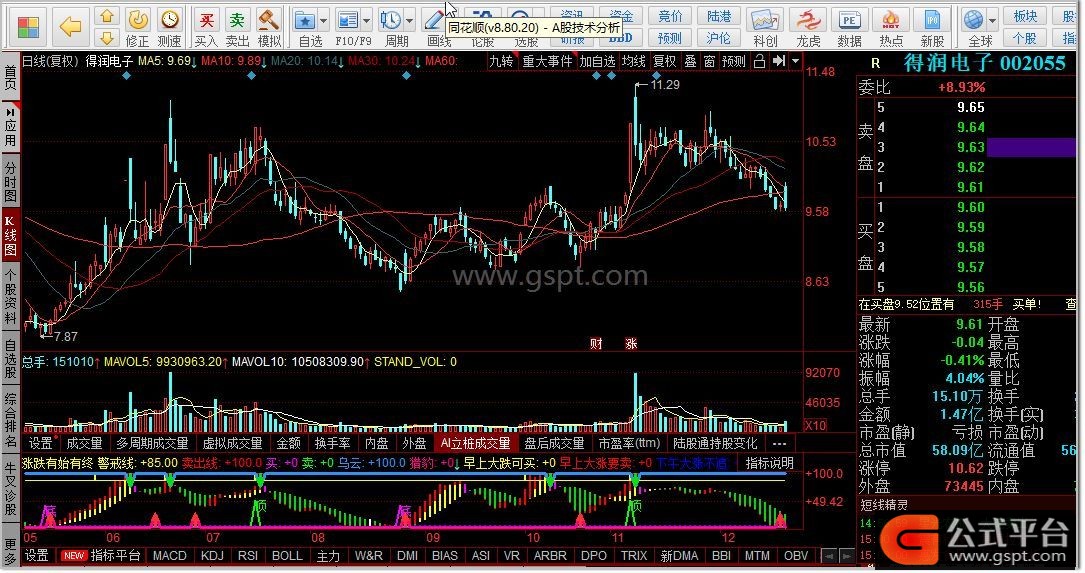Image resolution: width=1085 pixels, height=573 pixels.
Task: Expand the 周期 dropdown arrow
Action: pyautogui.click(x=410, y=21)
